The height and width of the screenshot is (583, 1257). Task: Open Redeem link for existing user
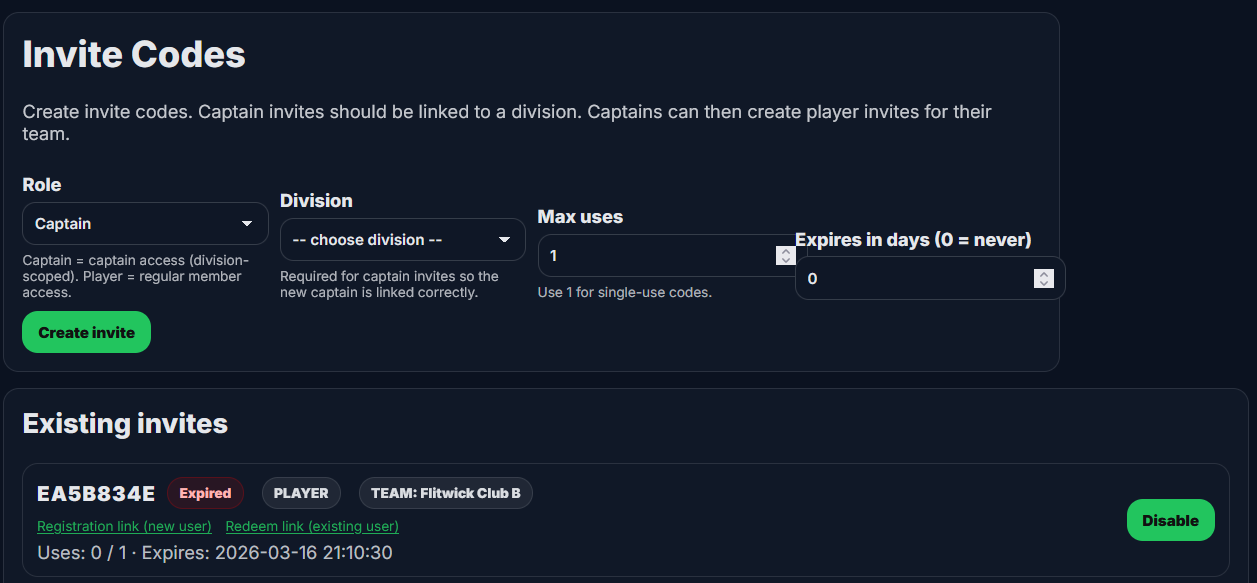coord(312,526)
